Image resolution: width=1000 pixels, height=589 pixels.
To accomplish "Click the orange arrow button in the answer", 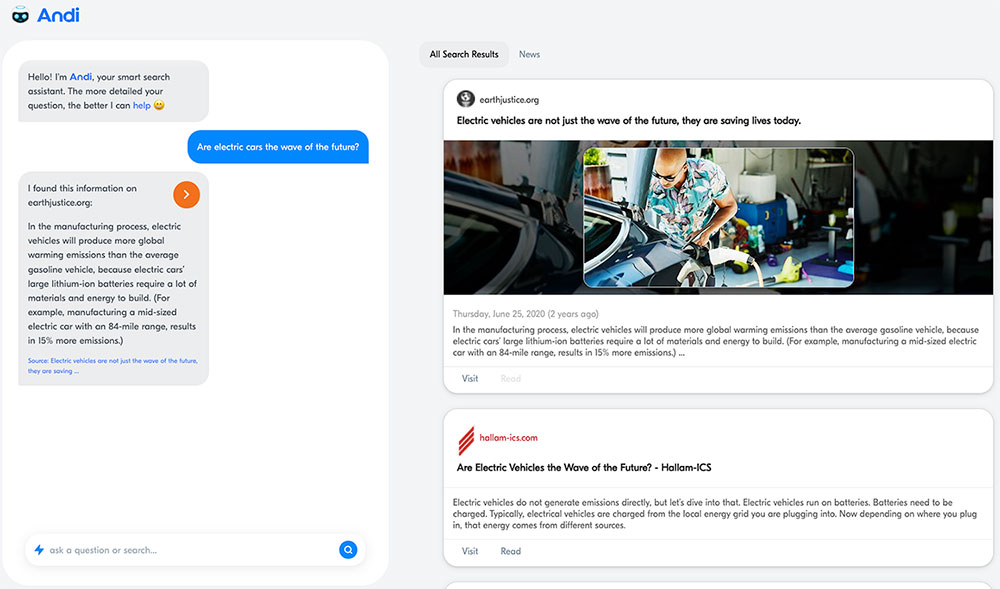I will (x=186, y=194).
